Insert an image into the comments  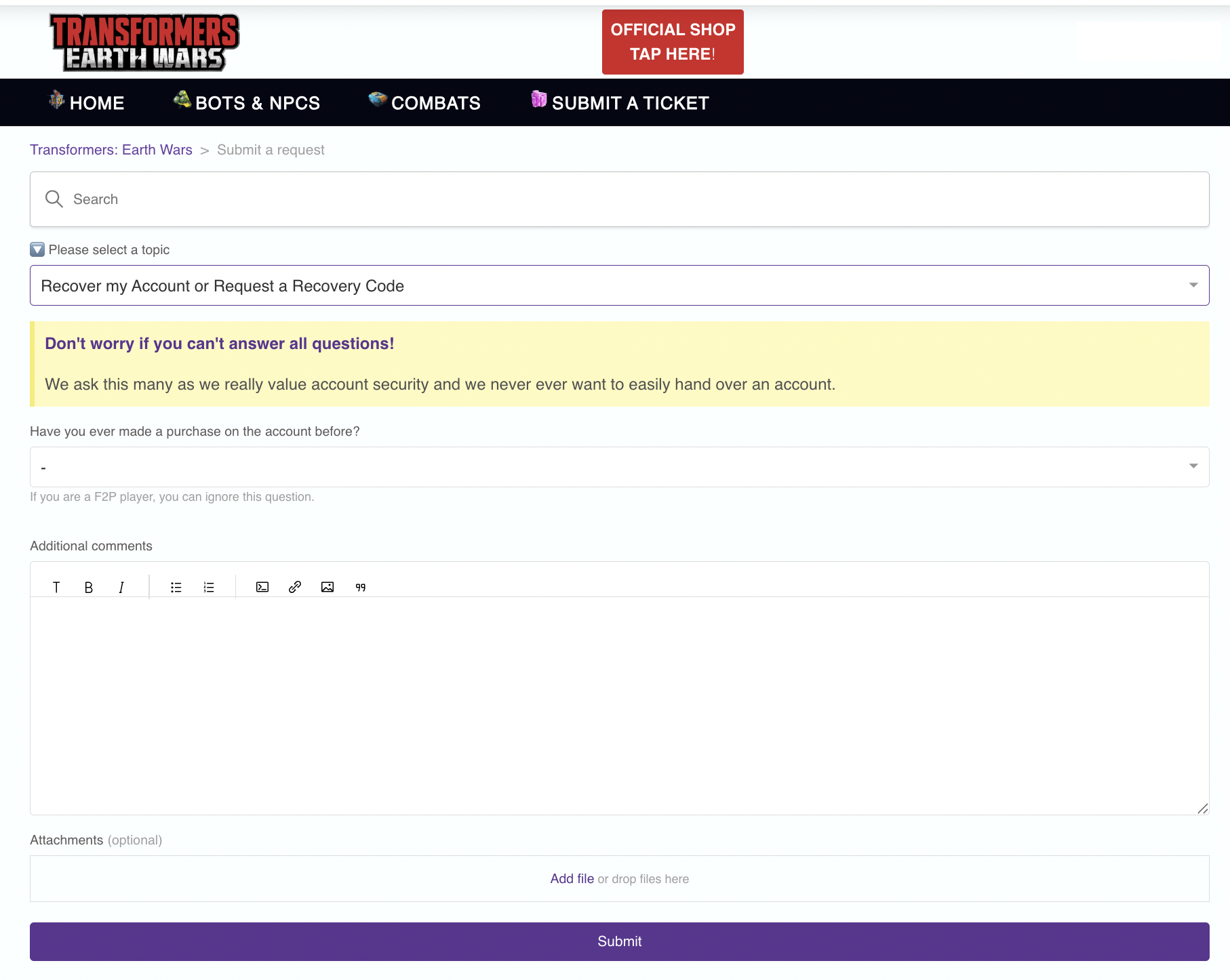click(x=328, y=587)
